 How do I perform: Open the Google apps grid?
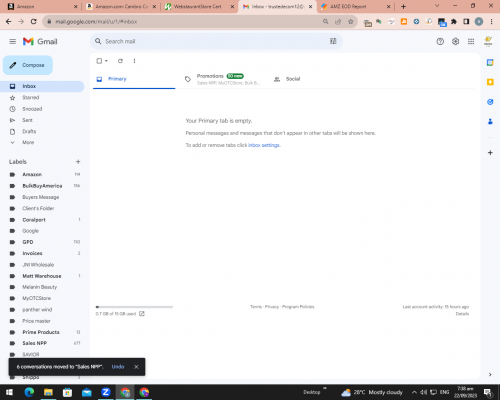click(471, 41)
